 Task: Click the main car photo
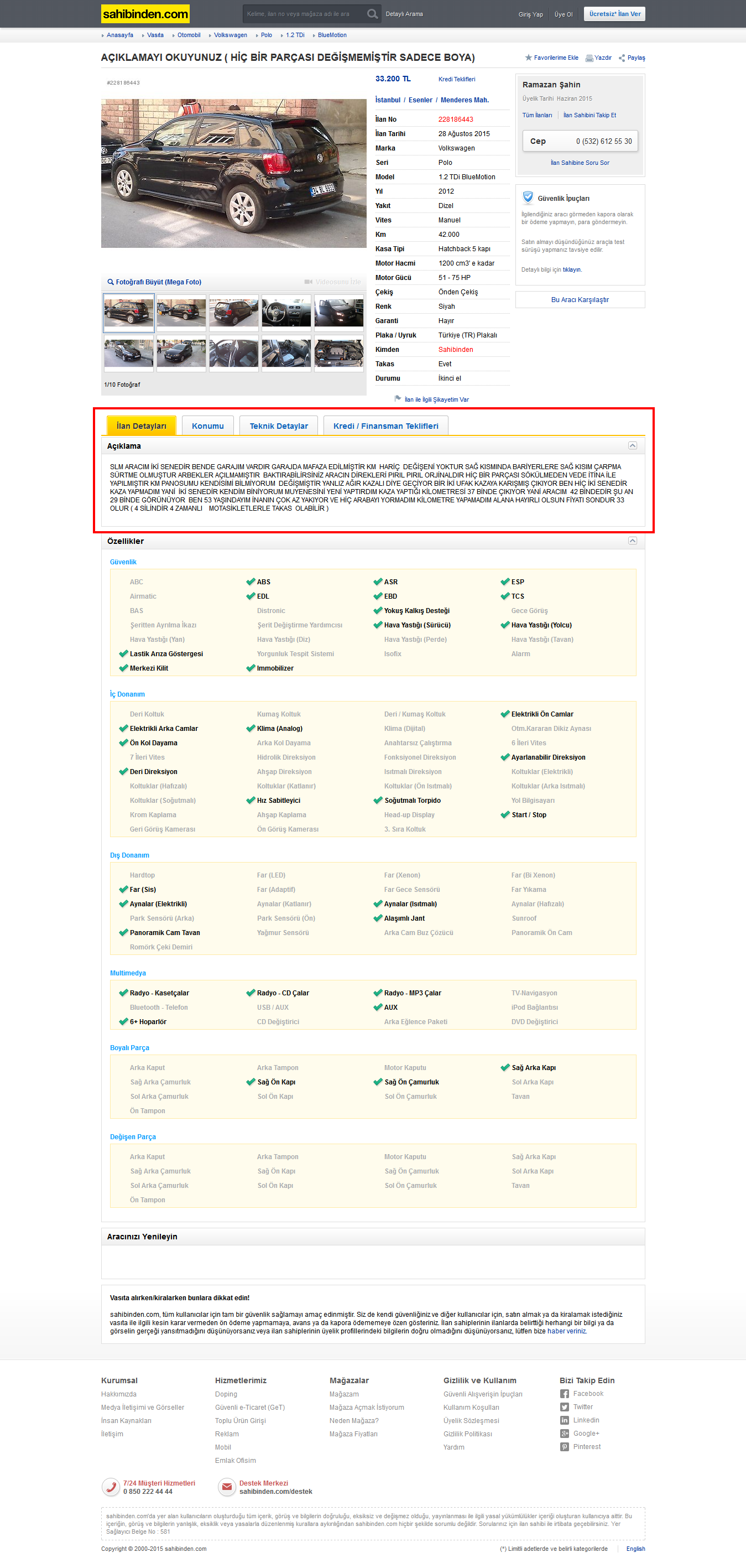click(234, 174)
